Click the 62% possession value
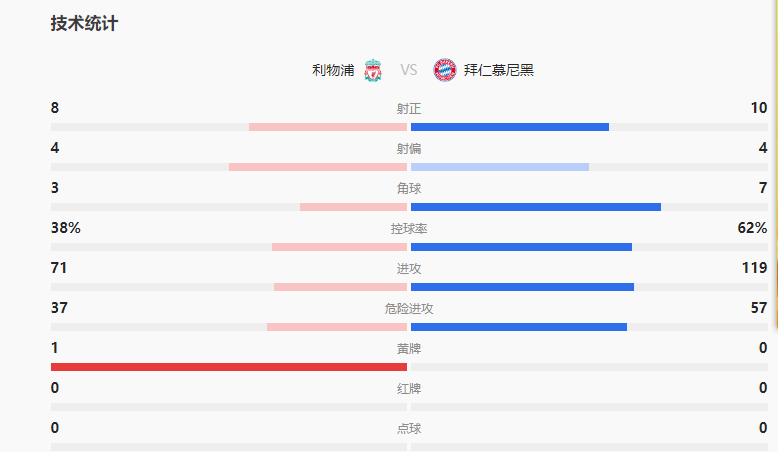The image size is (778, 452). (752, 228)
